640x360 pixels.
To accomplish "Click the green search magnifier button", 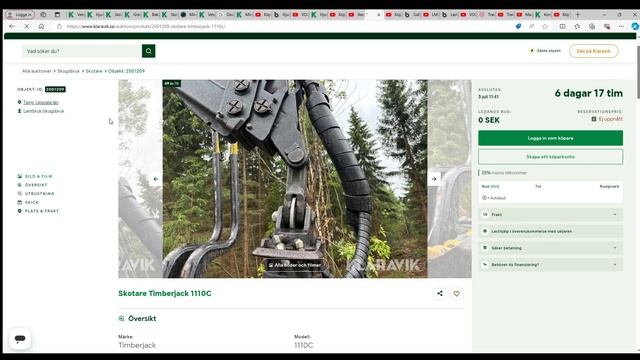I will tap(149, 51).
